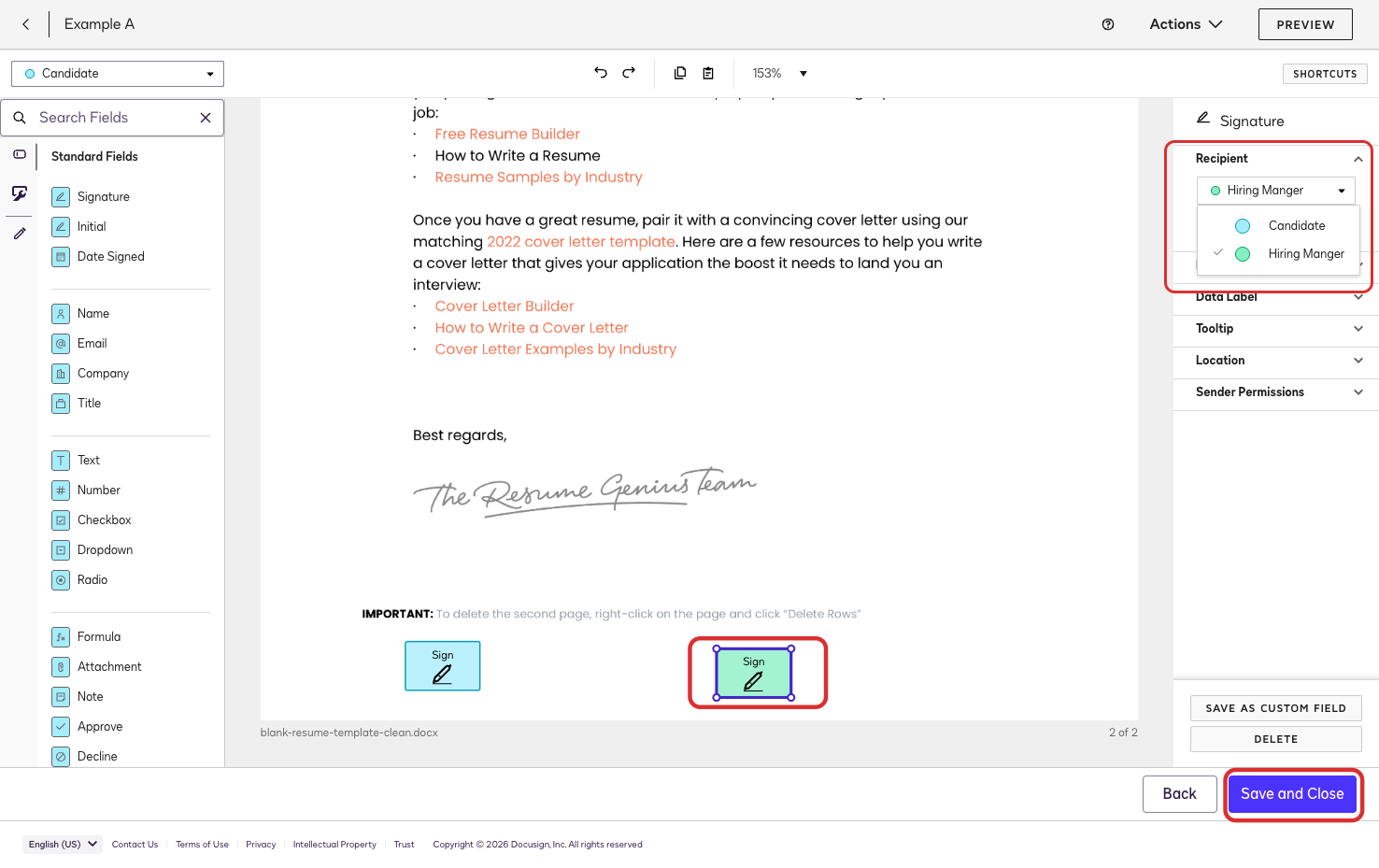Open the Cover Letter Builder link
The width and height of the screenshot is (1379, 868).
point(505,306)
